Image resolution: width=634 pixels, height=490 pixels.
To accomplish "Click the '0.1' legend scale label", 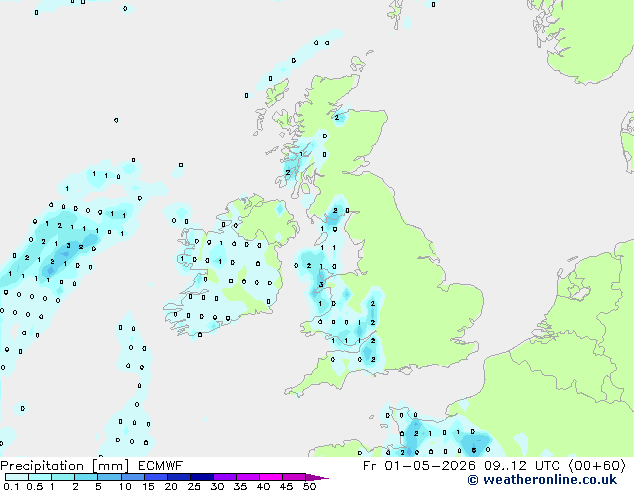I will pyautogui.click(x=11, y=486).
